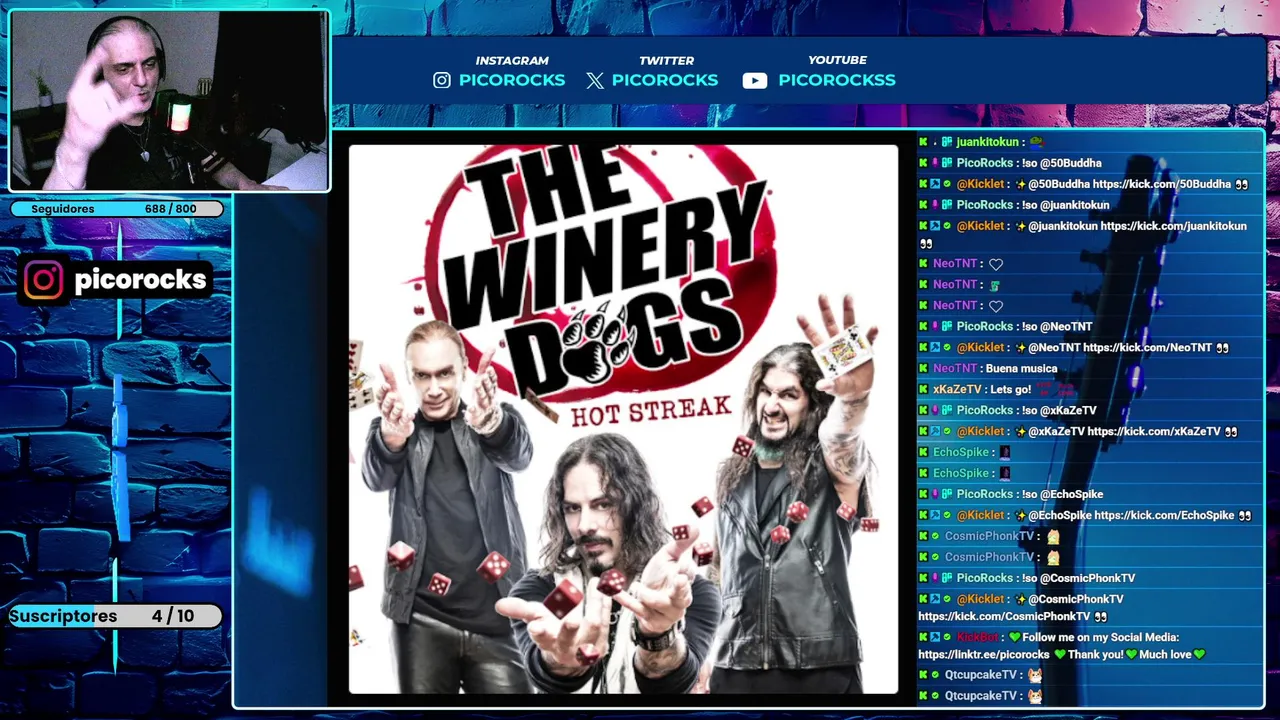Click the red YouTube play icon
The height and width of the screenshot is (720, 1280).
coord(755,81)
